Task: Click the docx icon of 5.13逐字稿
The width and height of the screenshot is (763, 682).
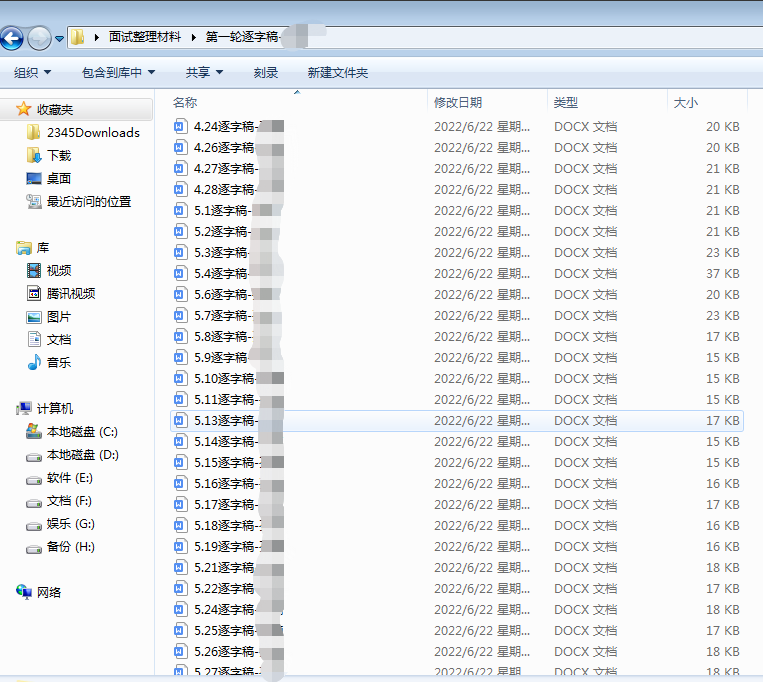Action: (x=180, y=420)
